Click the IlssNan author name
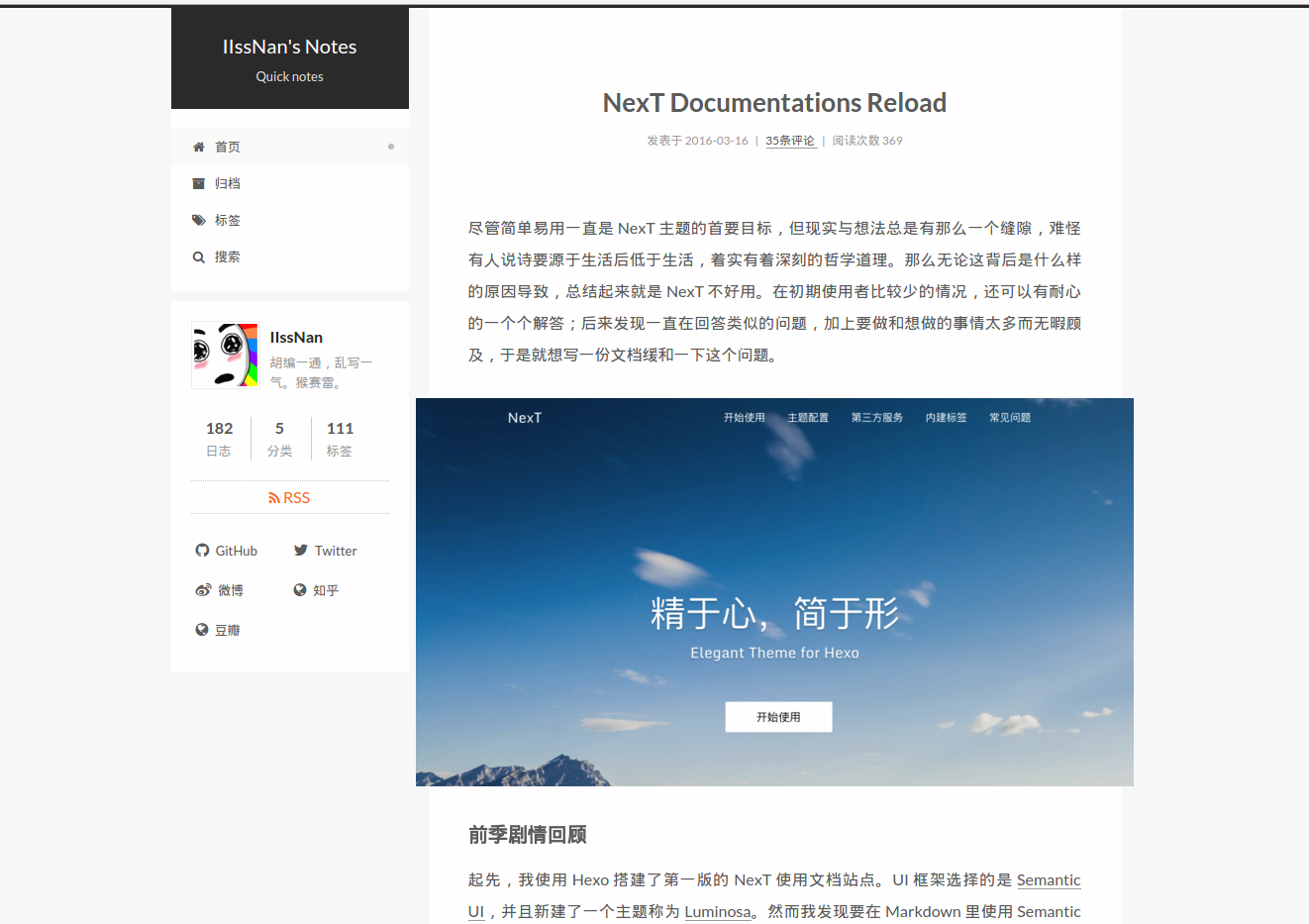 [x=296, y=338]
